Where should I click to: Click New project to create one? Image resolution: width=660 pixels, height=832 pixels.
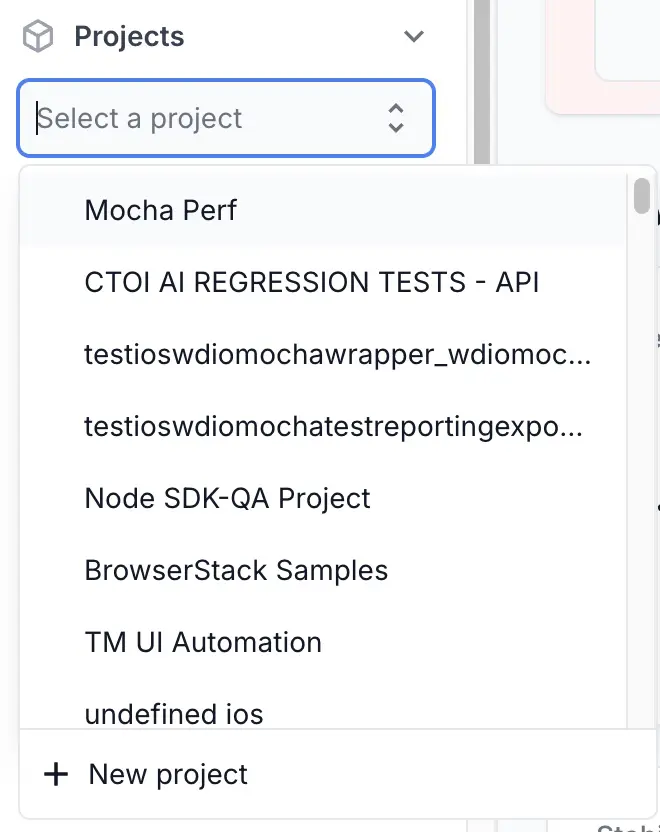coord(167,773)
